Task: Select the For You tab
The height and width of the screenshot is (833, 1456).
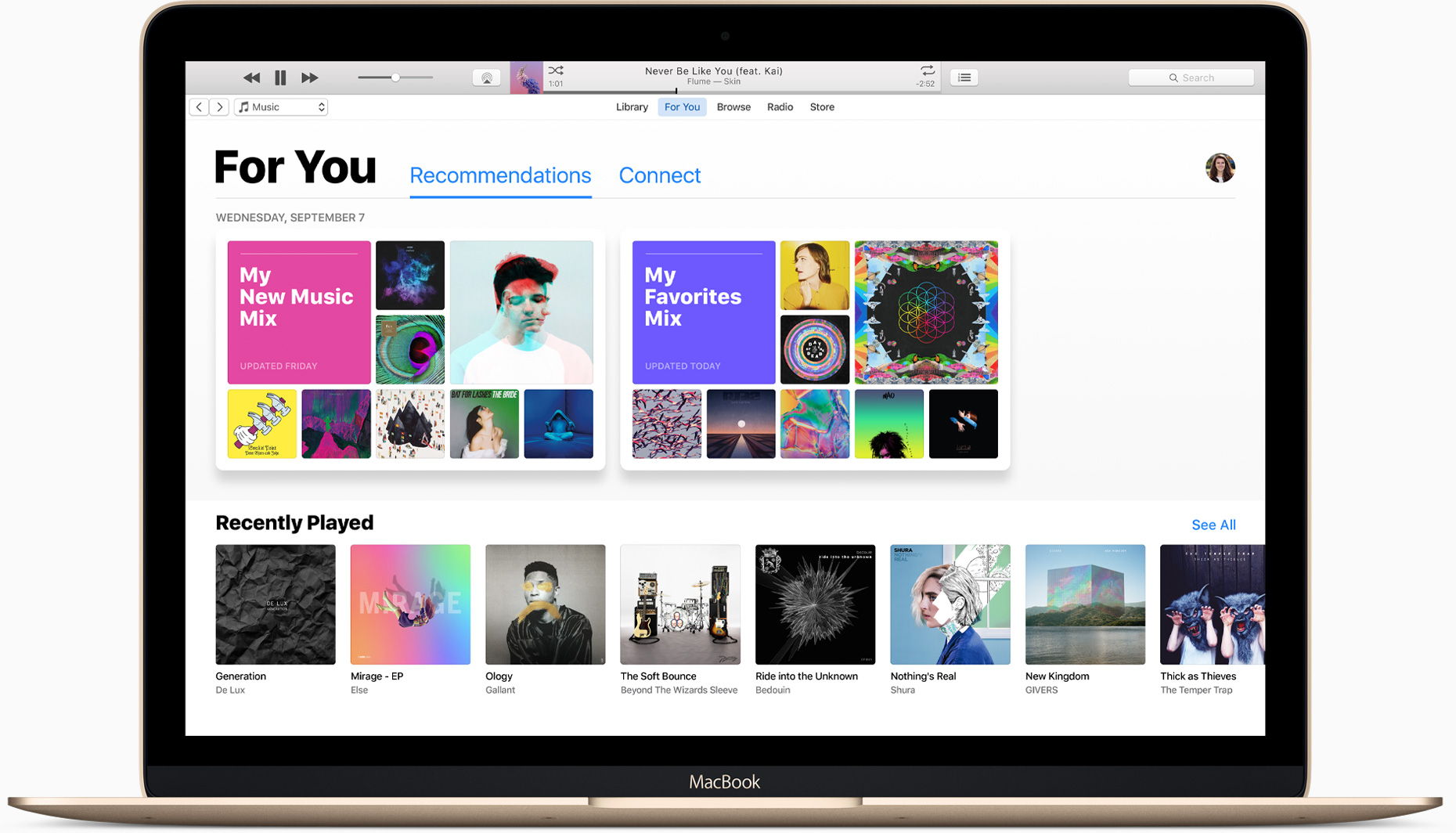Action: pyautogui.click(x=682, y=107)
